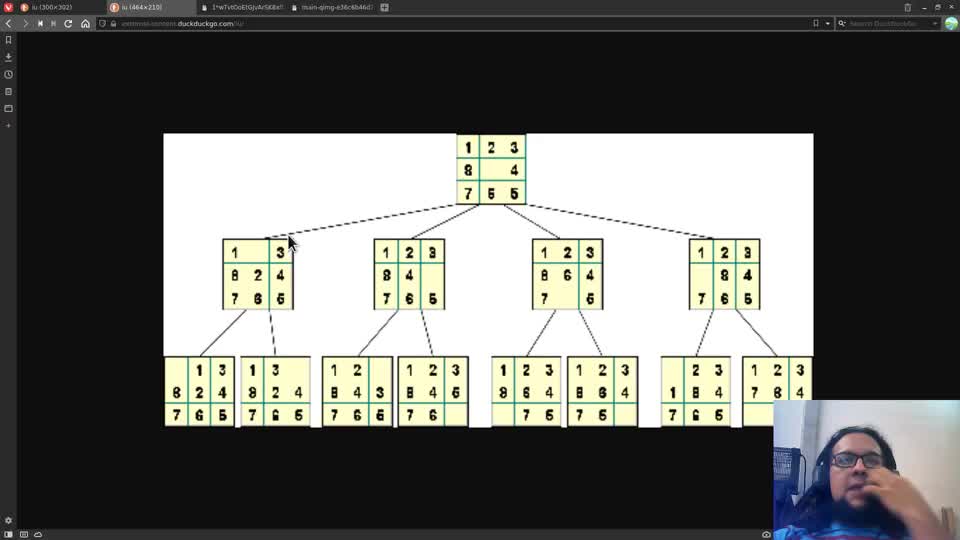Click the tab tiling icon in status bar
The width and height of the screenshot is (960, 540).
pos(24,534)
